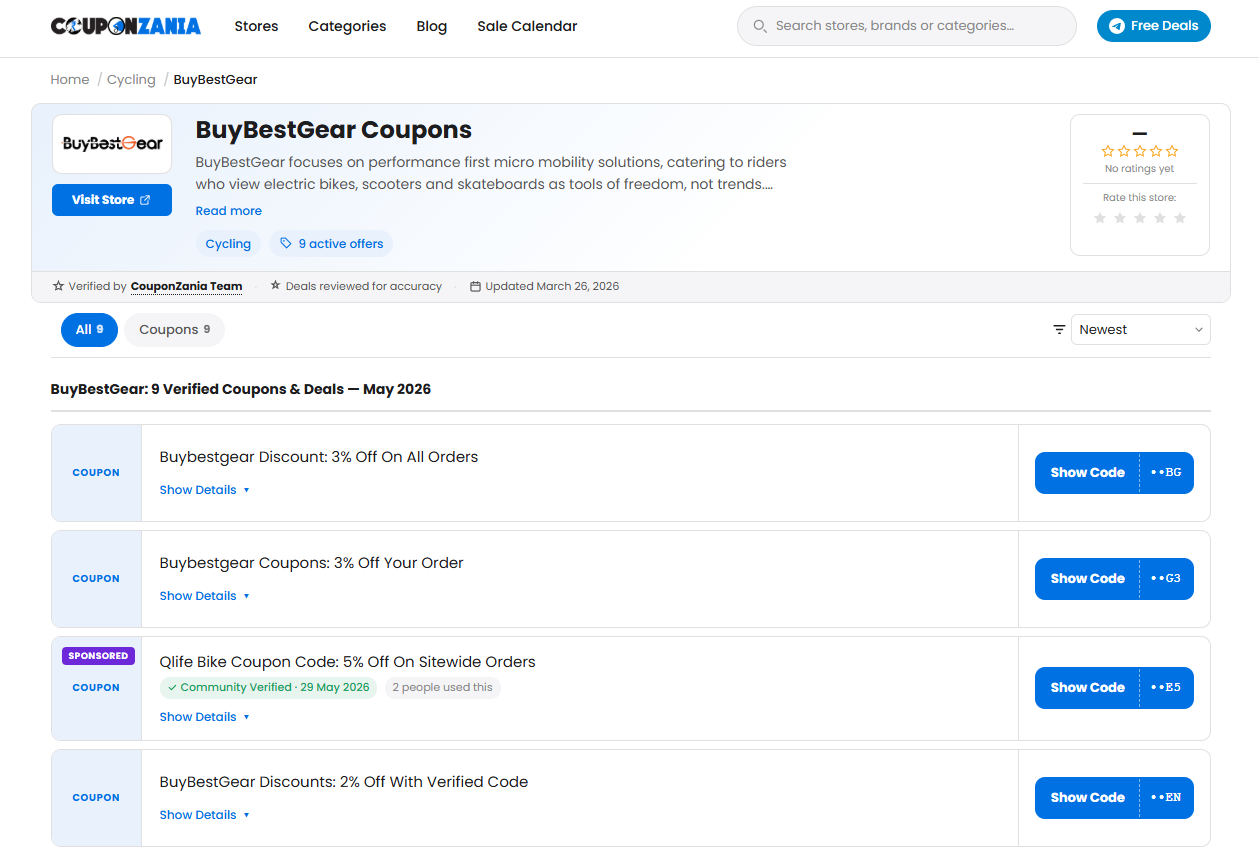
Task: Click the BuyBestGear store logo
Action: click(x=112, y=144)
